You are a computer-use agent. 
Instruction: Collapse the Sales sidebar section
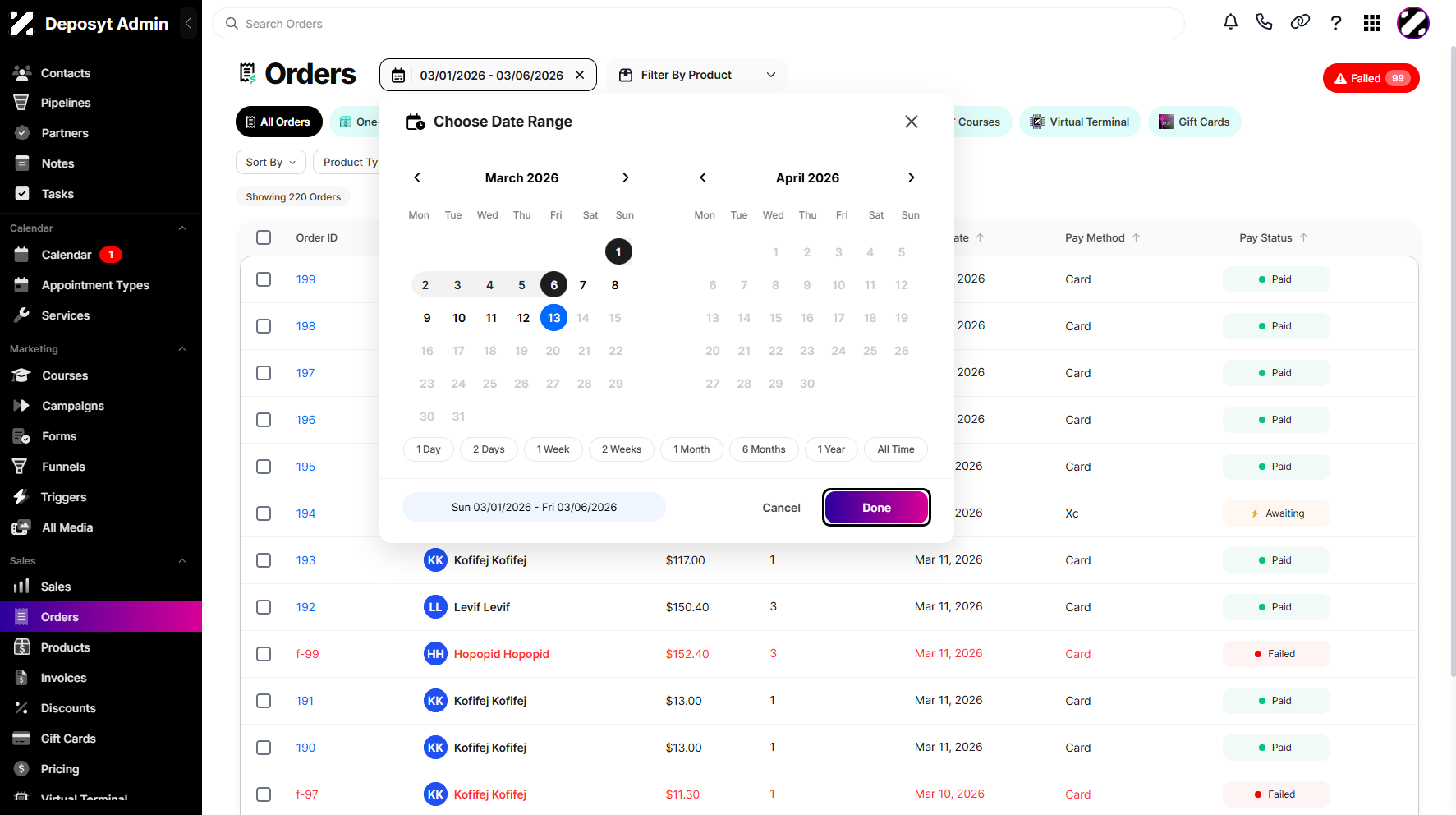(x=182, y=561)
